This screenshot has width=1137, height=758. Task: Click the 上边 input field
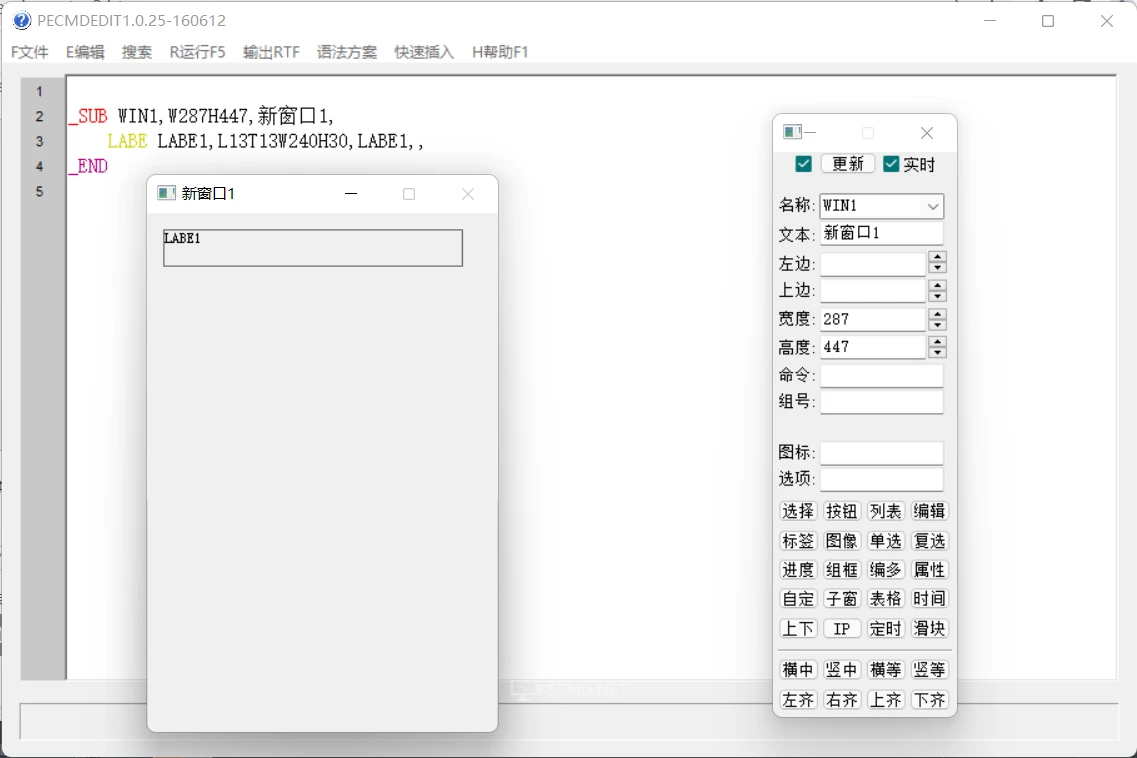[x=873, y=291]
